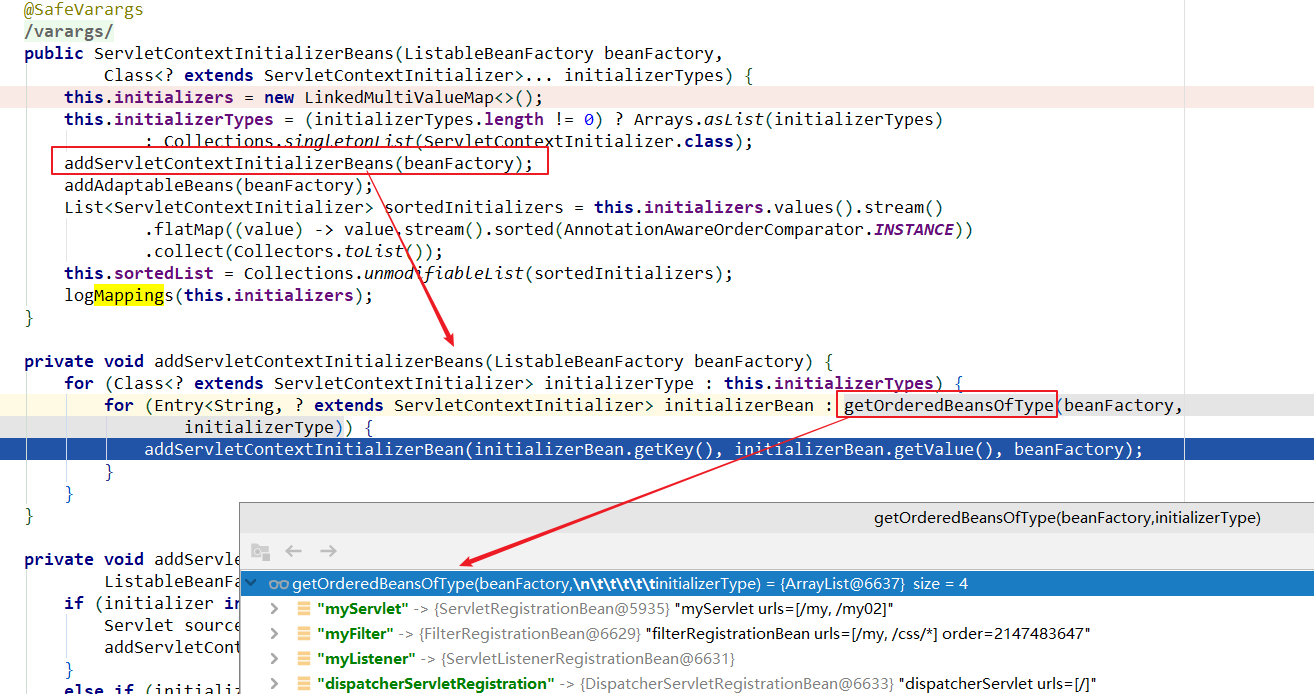1314x694 pixels.
Task: Click getOrderedBeansOfType in the for loop
Action: coord(949,405)
